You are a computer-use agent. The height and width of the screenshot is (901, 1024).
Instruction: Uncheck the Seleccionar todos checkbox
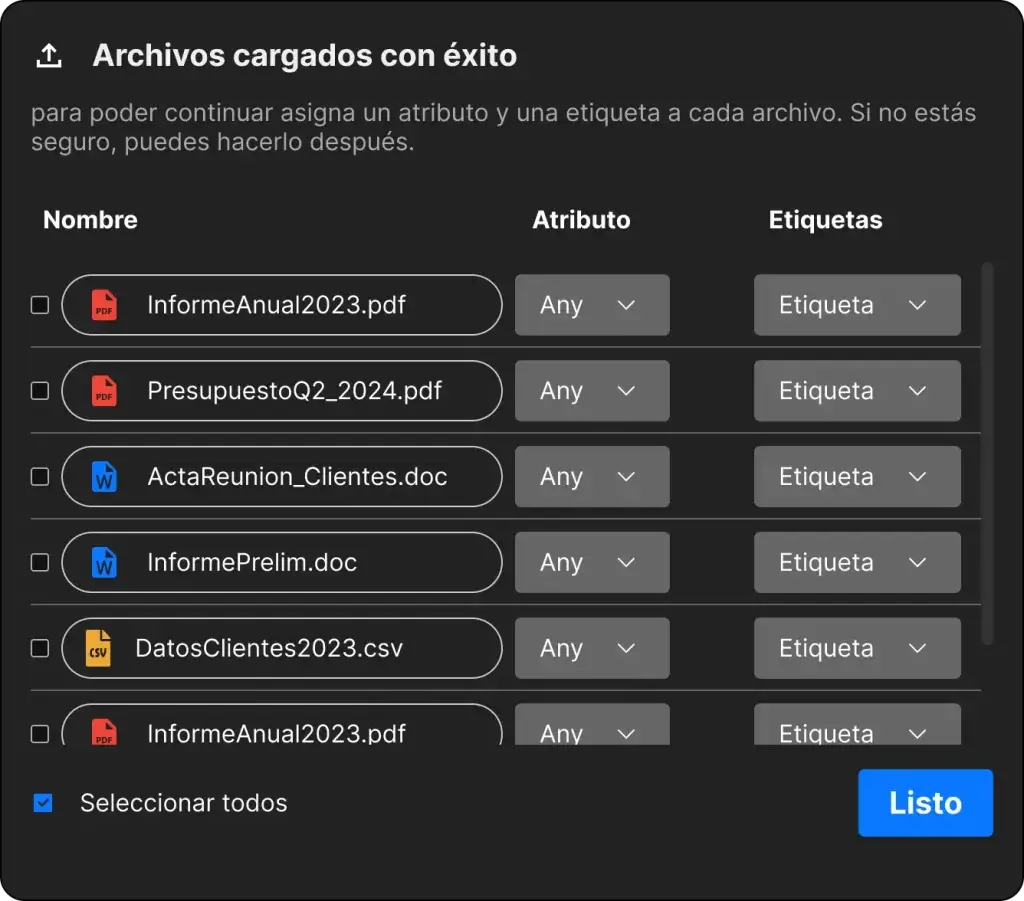coord(43,803)
